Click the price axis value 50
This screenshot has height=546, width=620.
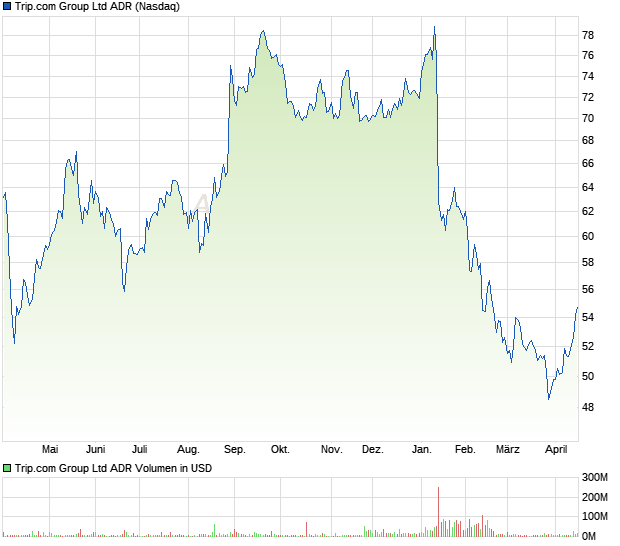[588, 376]
